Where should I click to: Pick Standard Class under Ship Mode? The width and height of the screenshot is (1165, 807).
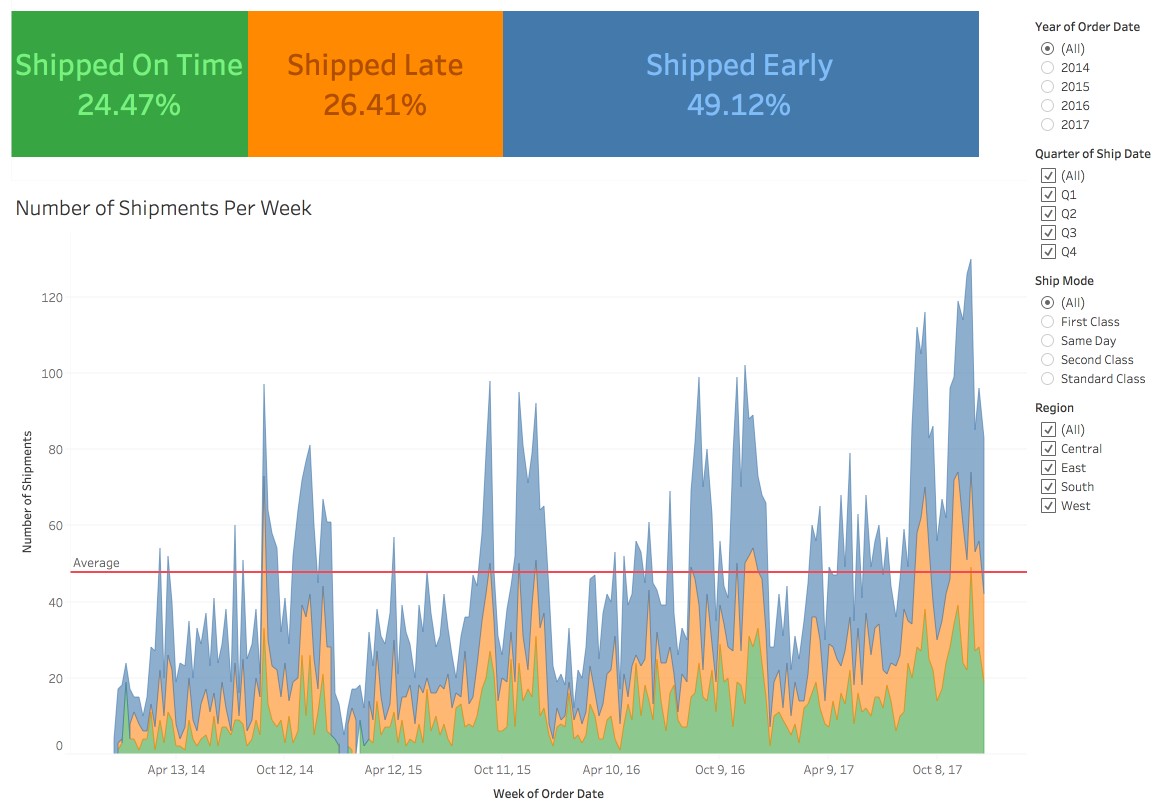(x=1048, y=378)
